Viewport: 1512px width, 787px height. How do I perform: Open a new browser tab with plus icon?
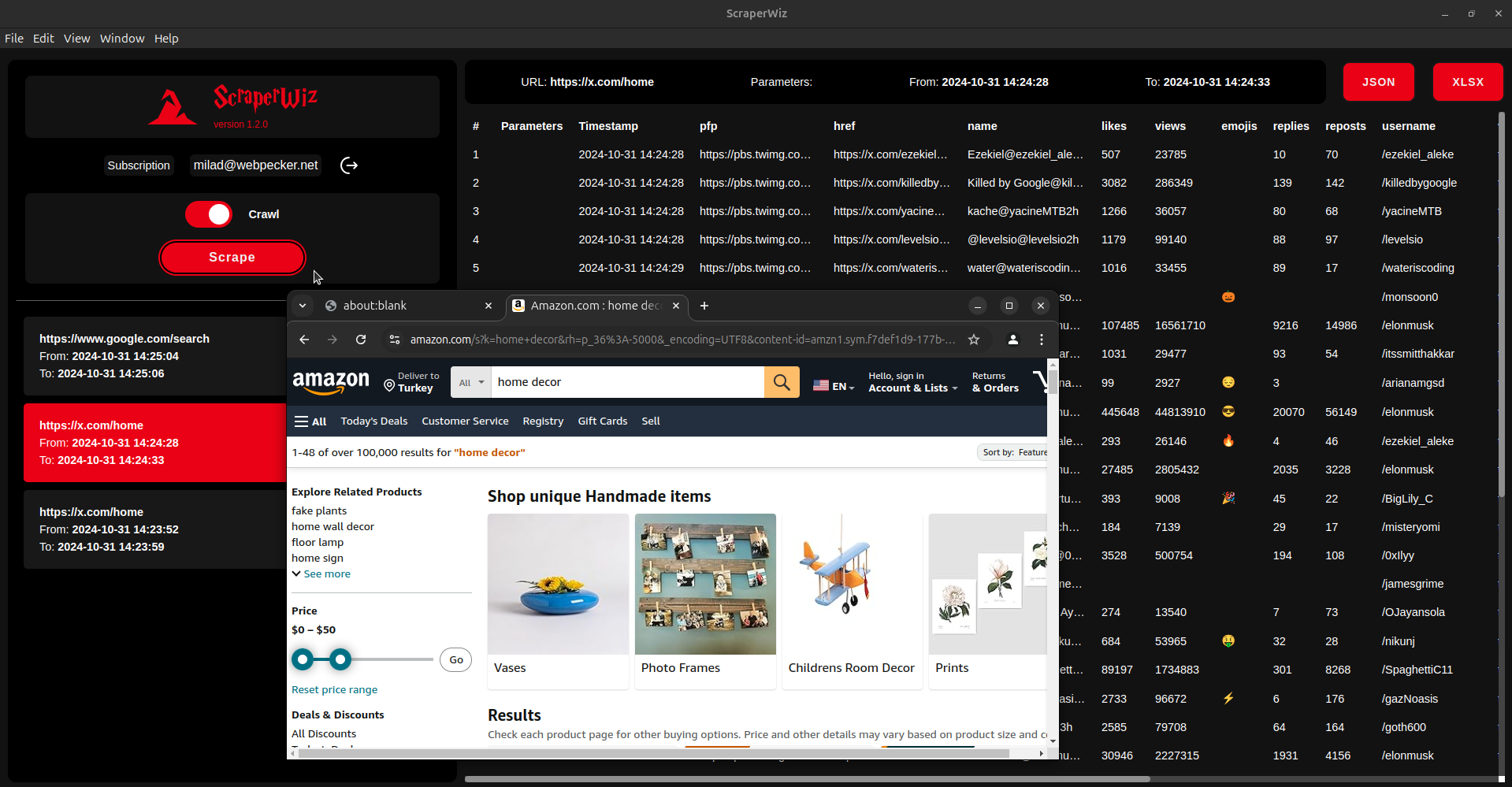[x=704, y=306]
